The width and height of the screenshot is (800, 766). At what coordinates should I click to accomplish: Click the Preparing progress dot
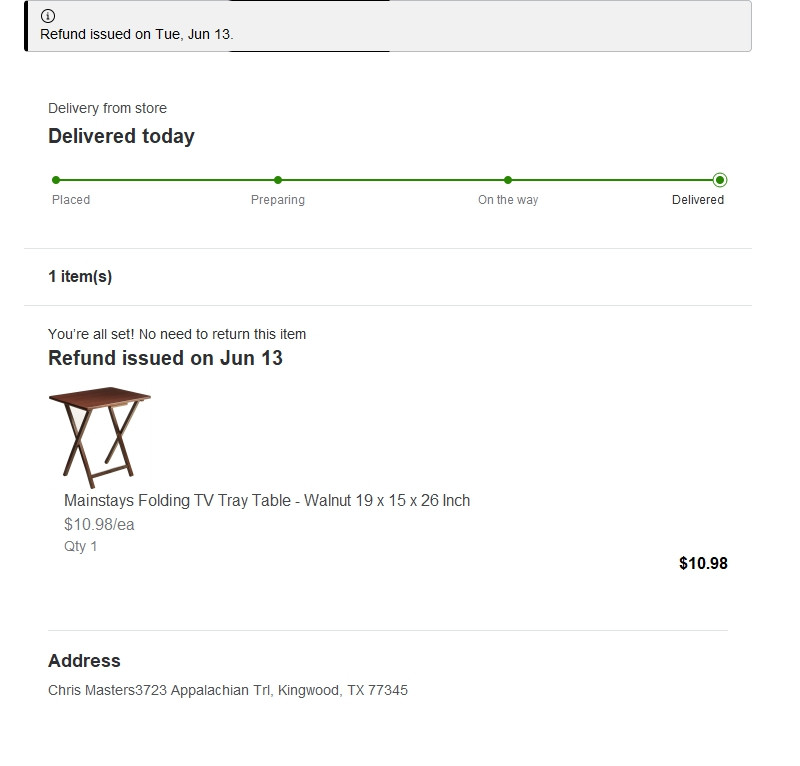click(x=278, y=180)
